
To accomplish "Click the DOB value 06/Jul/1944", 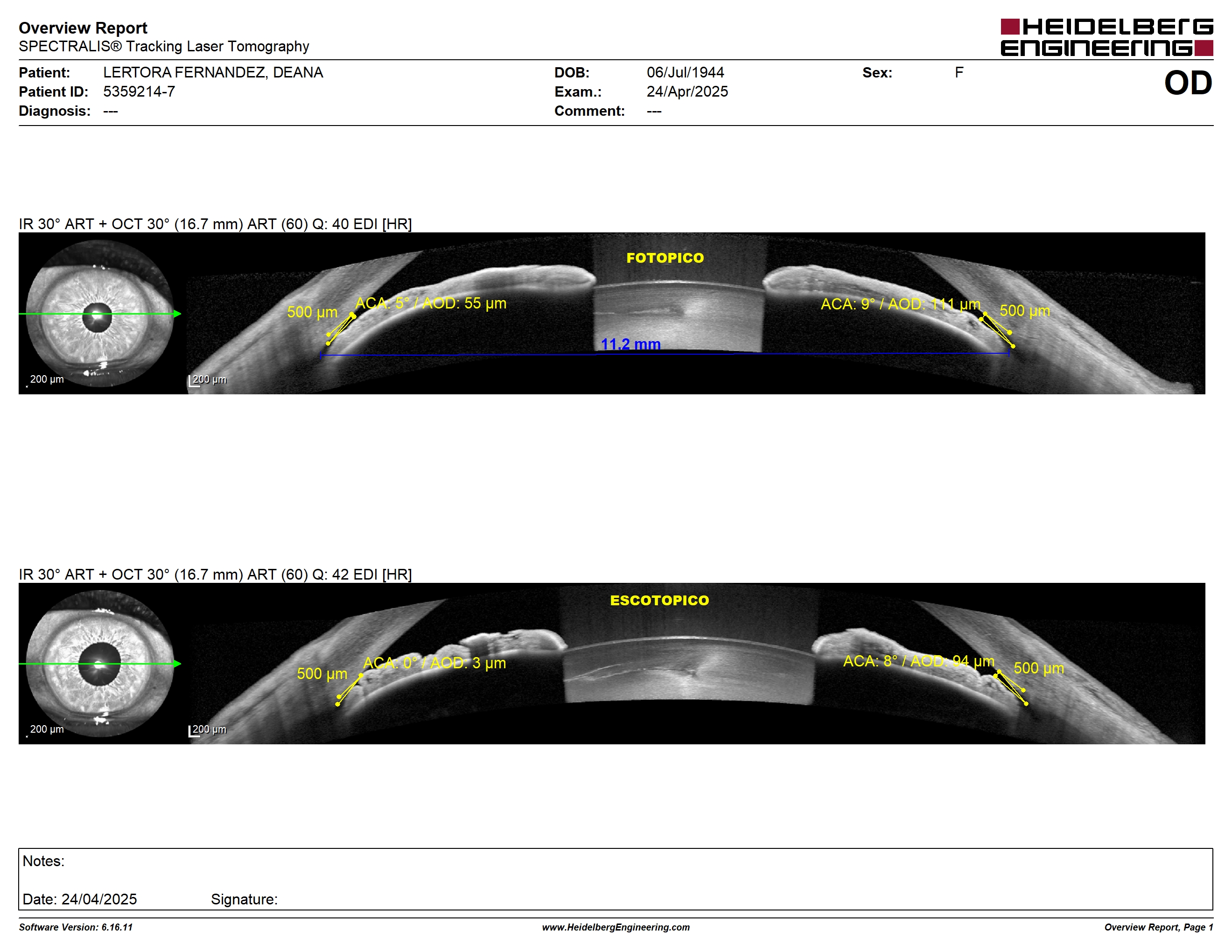I will 686,73.
